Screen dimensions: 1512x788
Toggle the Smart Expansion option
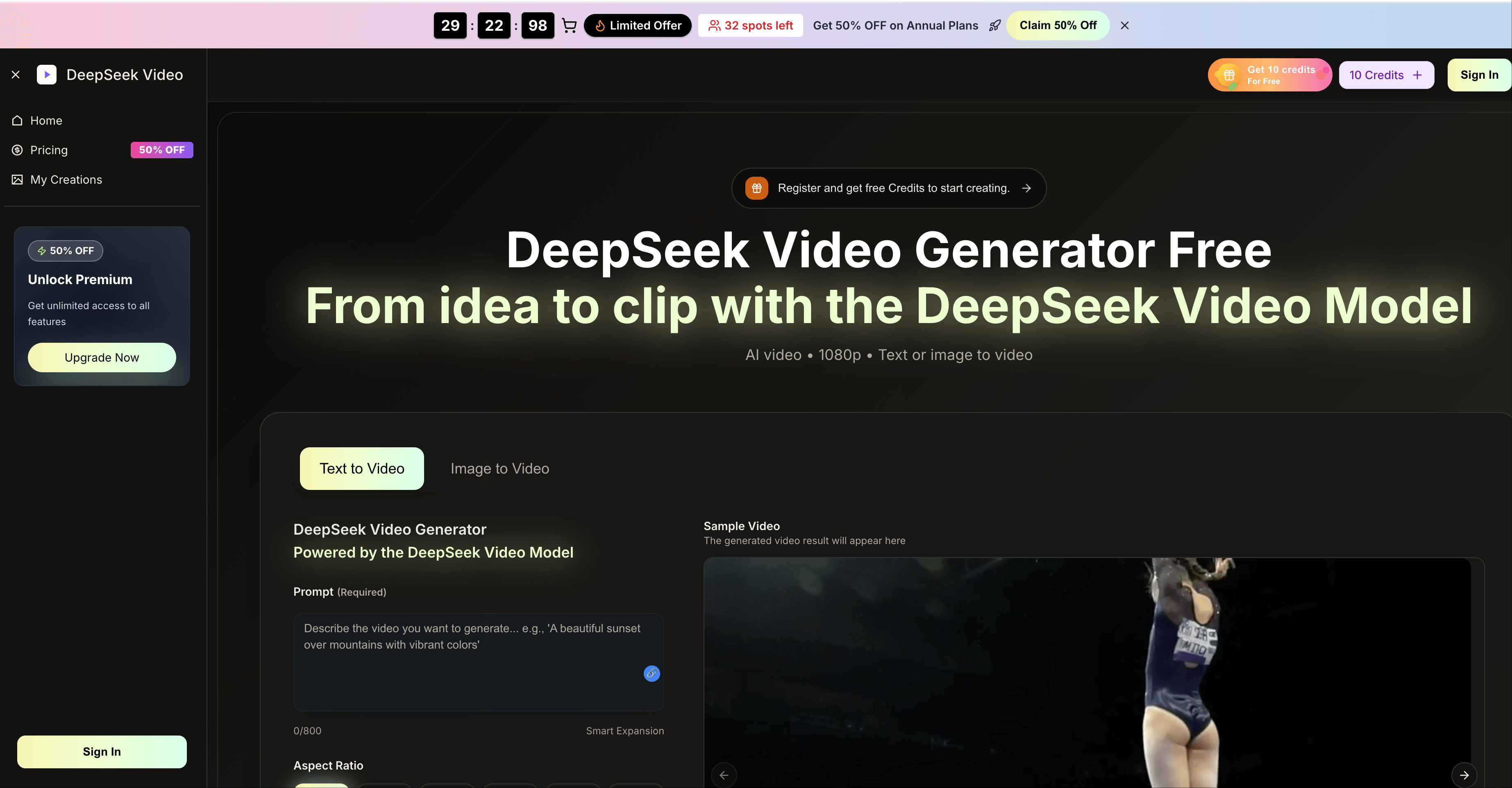[624, 731]
